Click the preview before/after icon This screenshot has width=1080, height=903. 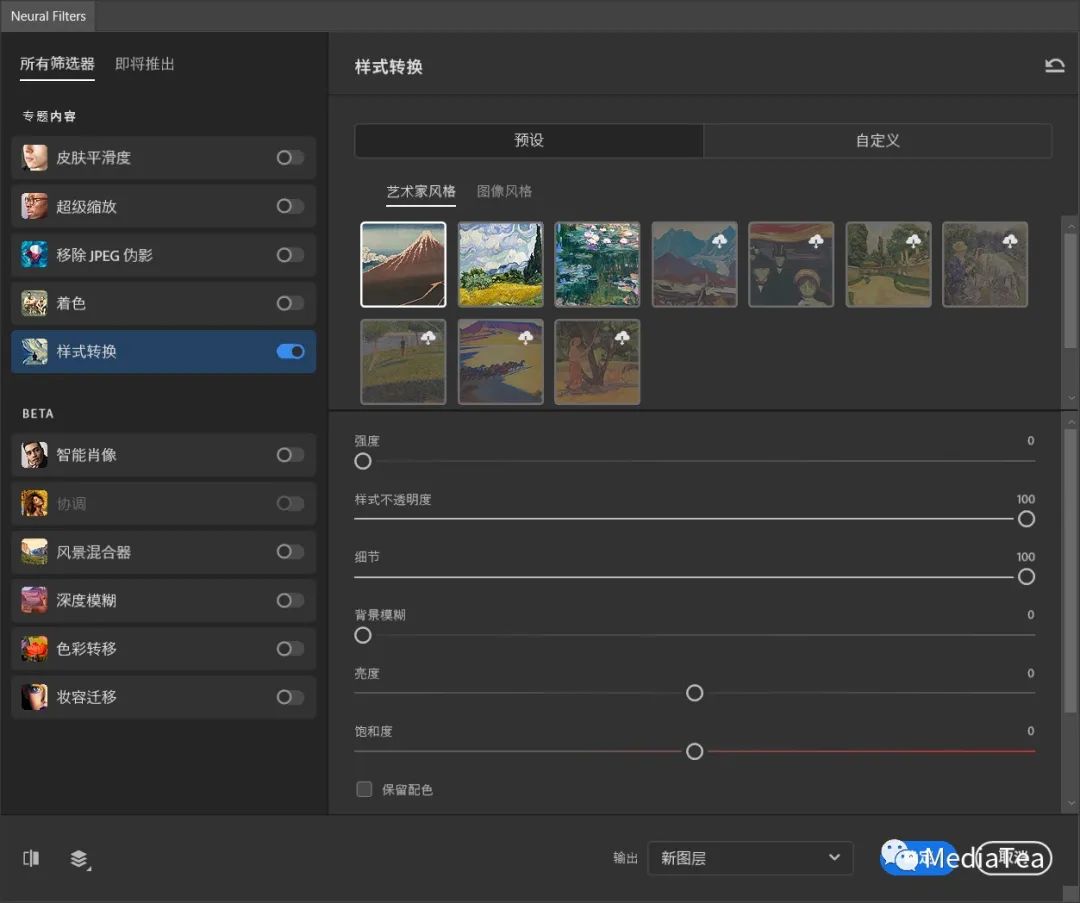pyautogui.click(x=31, y=858)
